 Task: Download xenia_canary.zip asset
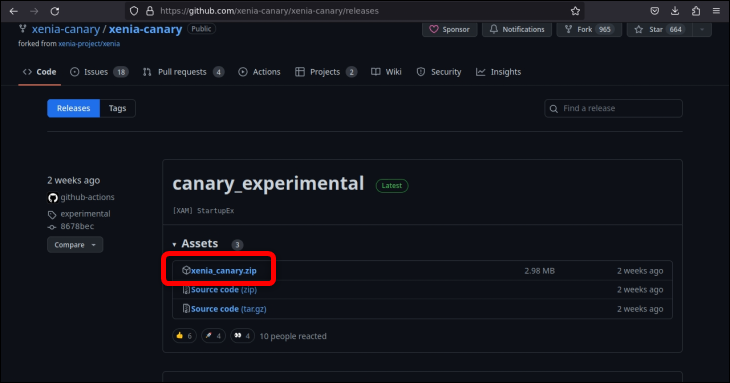pos(223,270)
